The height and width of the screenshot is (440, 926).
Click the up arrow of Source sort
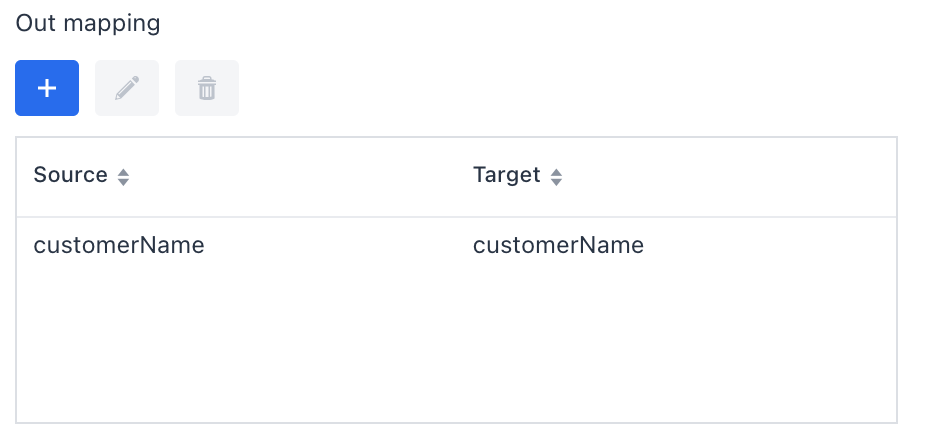pos(123,172)
